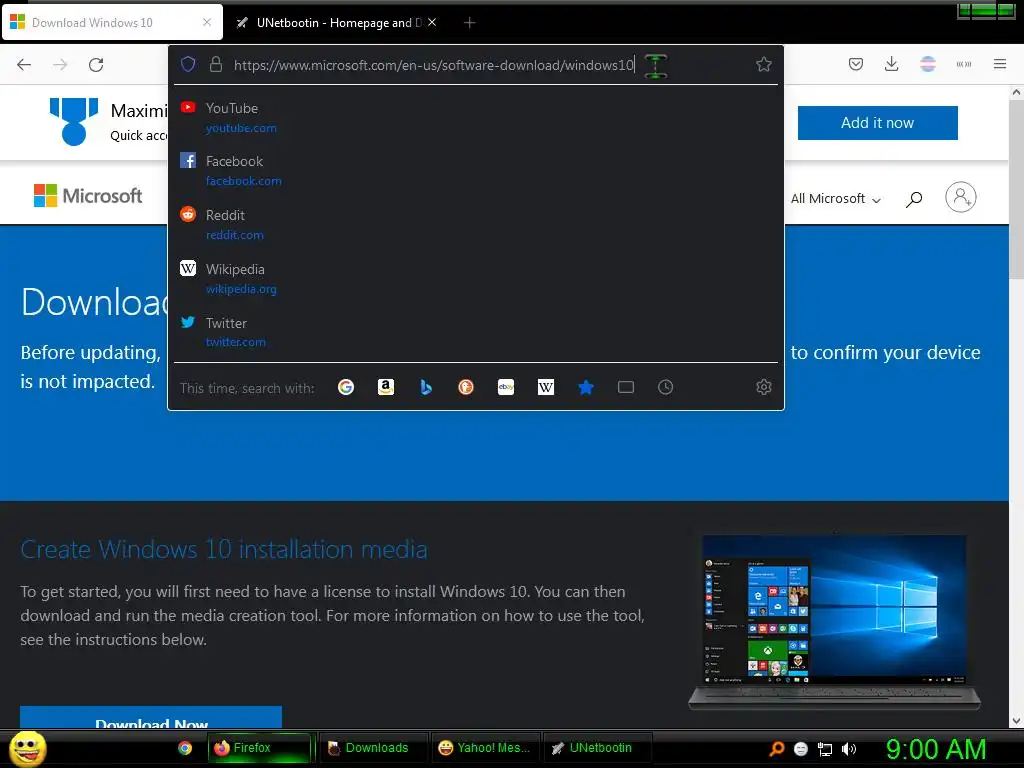Reload the page with the refresh icon

coord(96,65)
